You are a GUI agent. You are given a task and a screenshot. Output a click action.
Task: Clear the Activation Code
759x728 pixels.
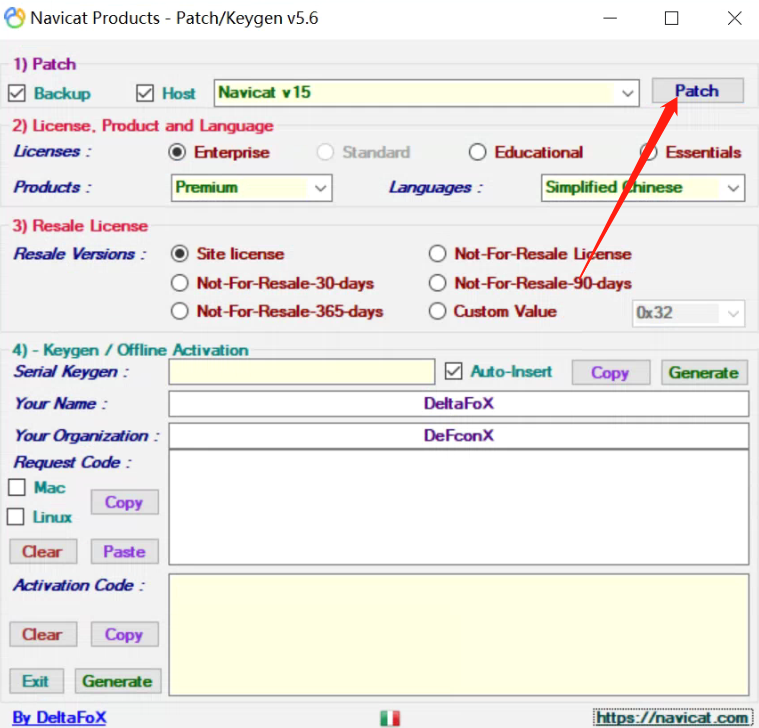pos(43,634)
